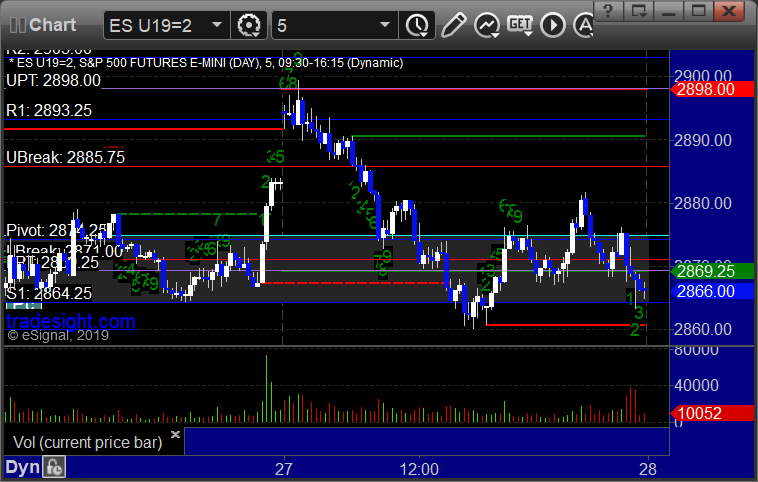Grab the Chart title grip handle
758x482 pixels.
pyautogui.click(x=18, y=25)
